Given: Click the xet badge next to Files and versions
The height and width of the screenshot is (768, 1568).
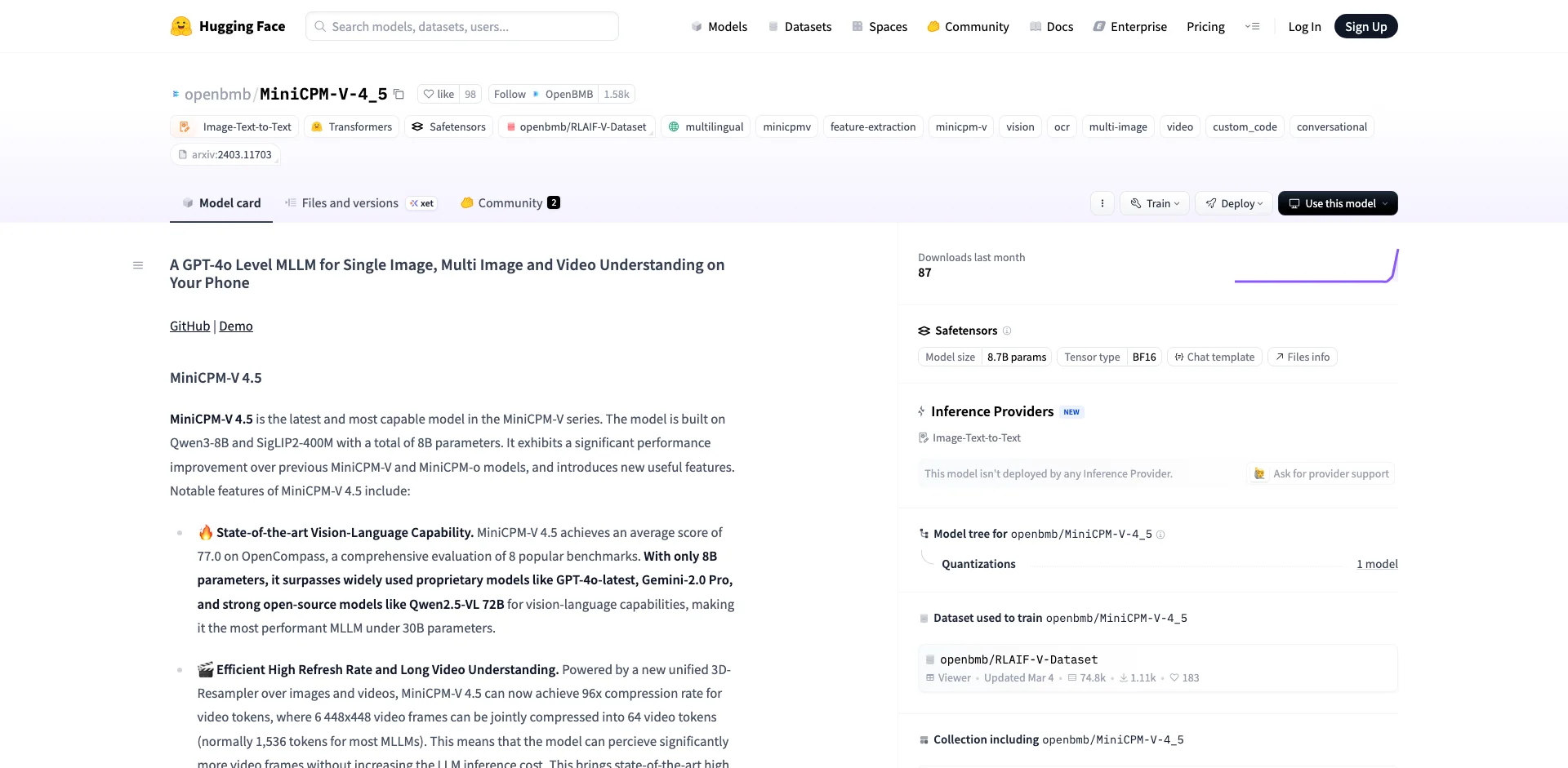Looking at the screenshot, I should tap(421, 203).
